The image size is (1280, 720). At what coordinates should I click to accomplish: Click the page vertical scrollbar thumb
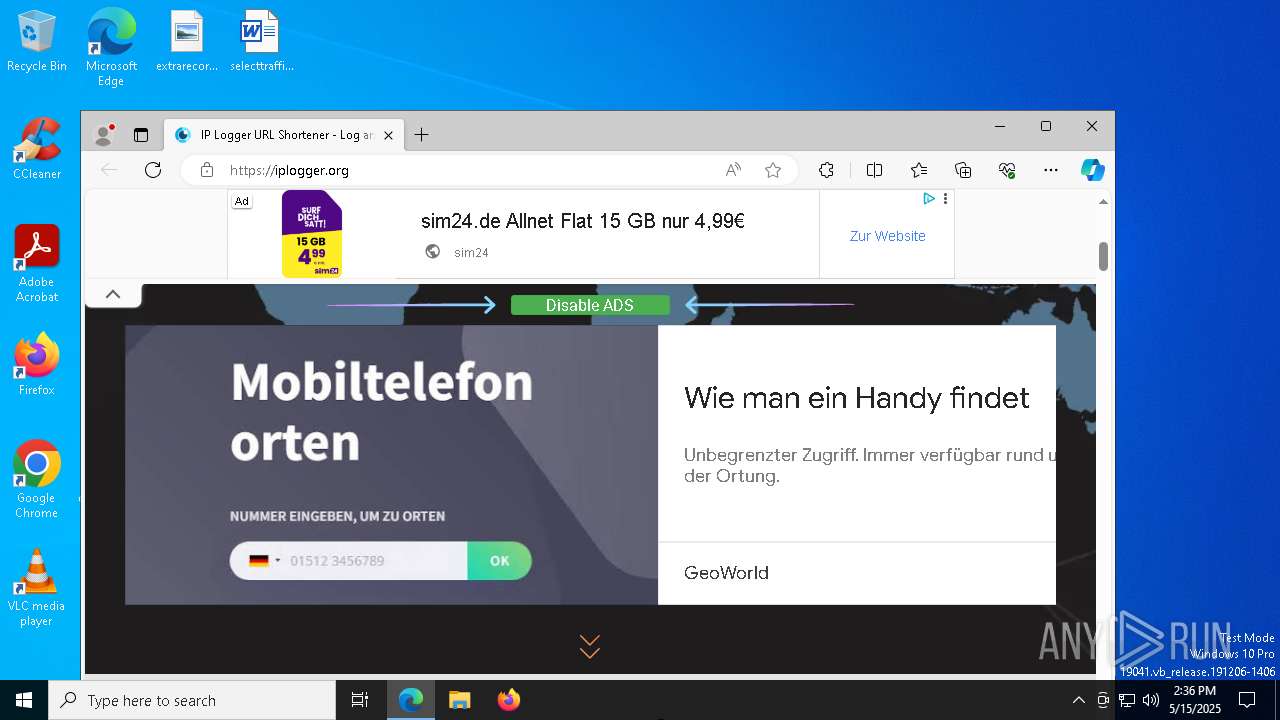click(1104, 256)
